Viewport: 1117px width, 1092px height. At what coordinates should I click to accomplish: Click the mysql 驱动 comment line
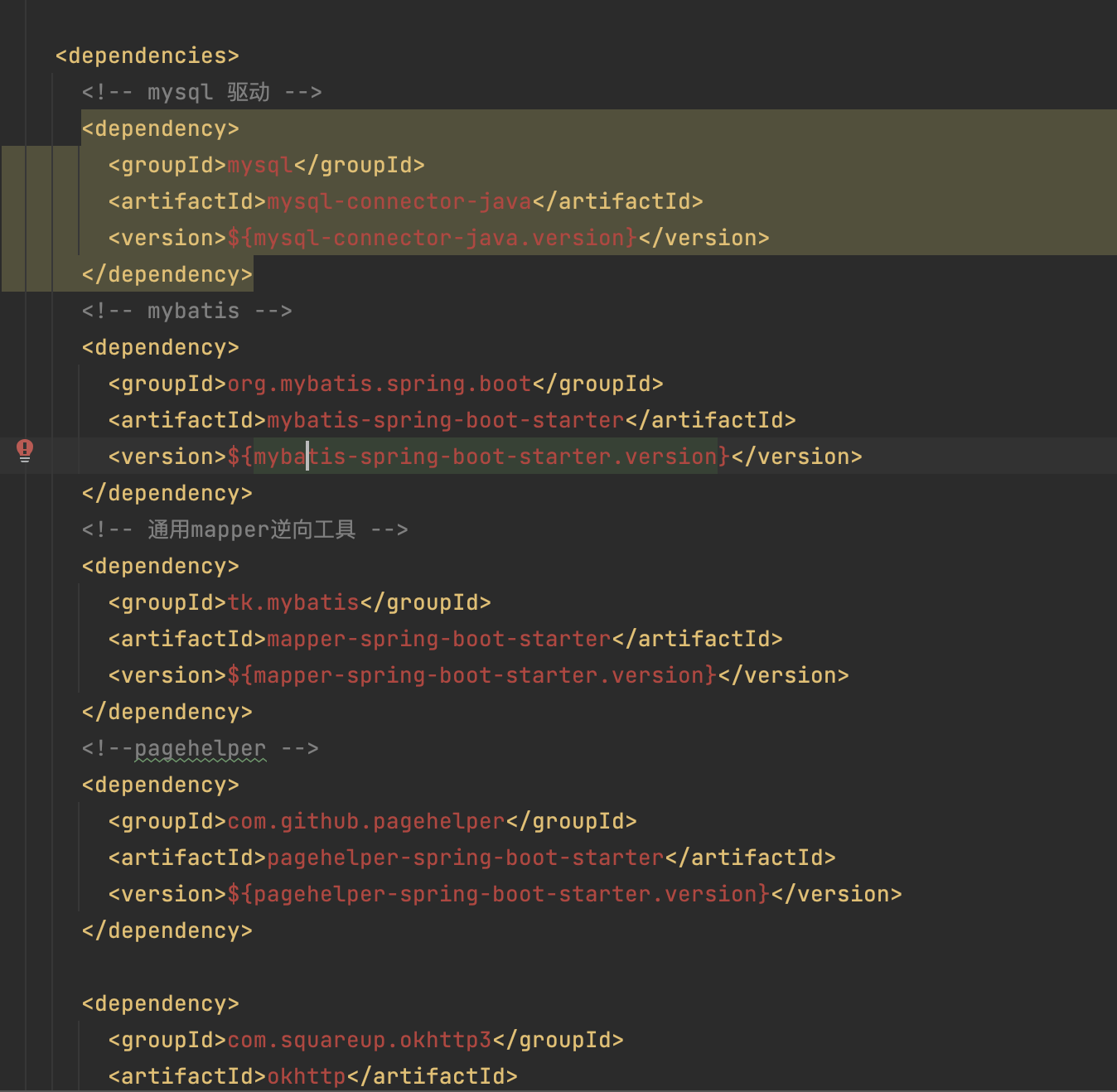[201, 92]
